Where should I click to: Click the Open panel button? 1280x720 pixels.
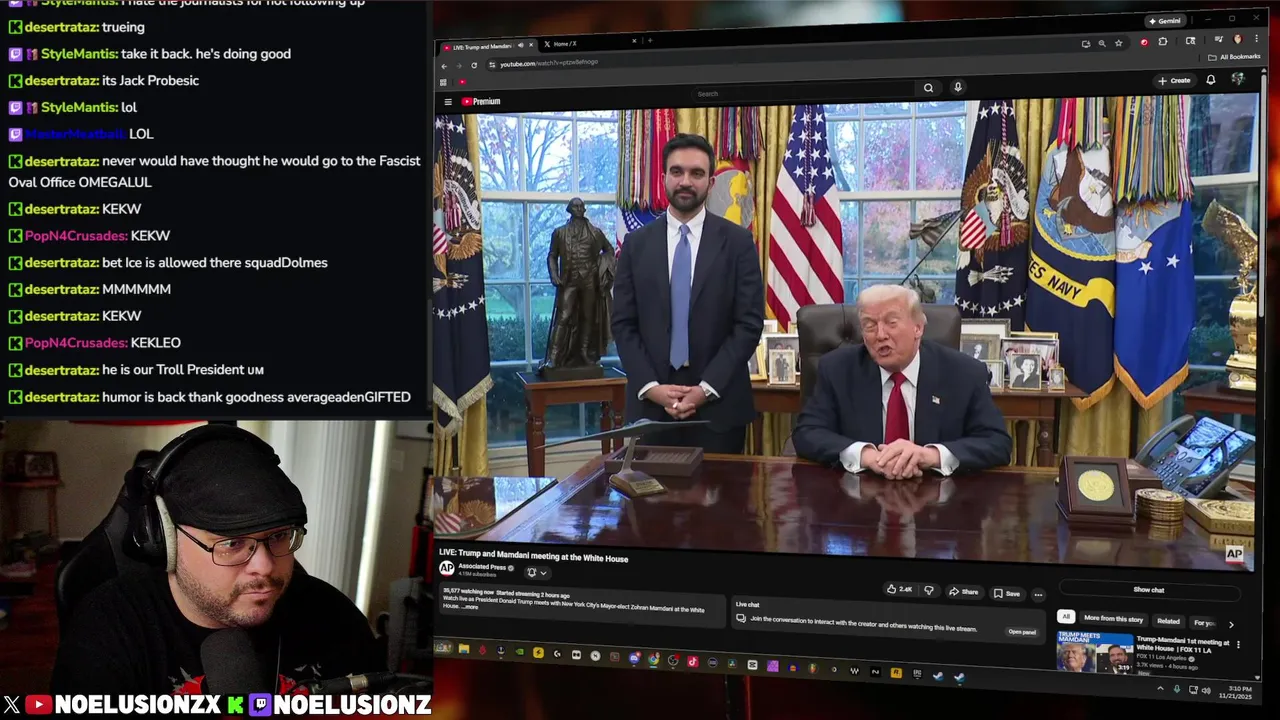click(1022, 632)
